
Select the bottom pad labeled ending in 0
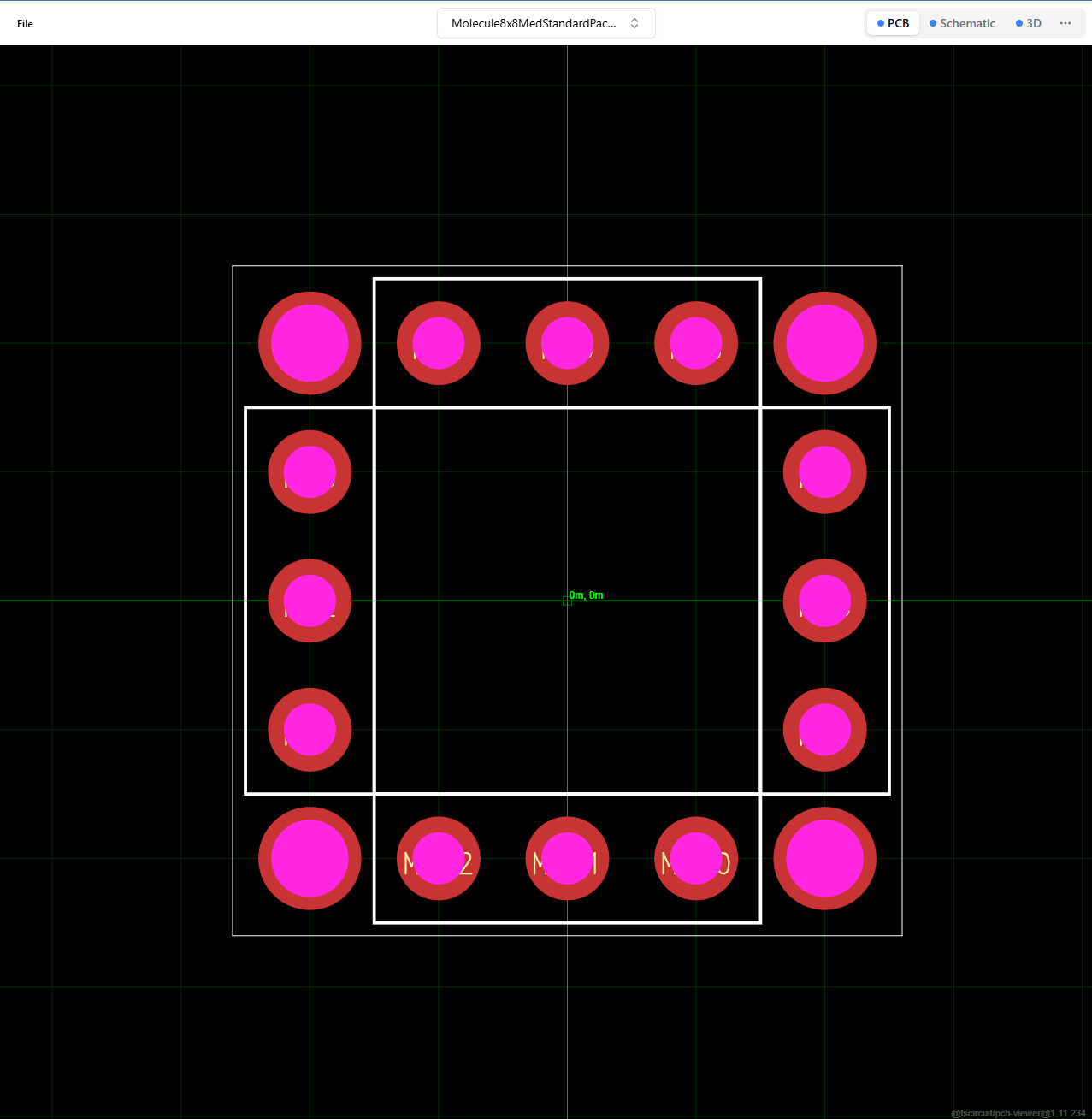click(x=696, y=859)
